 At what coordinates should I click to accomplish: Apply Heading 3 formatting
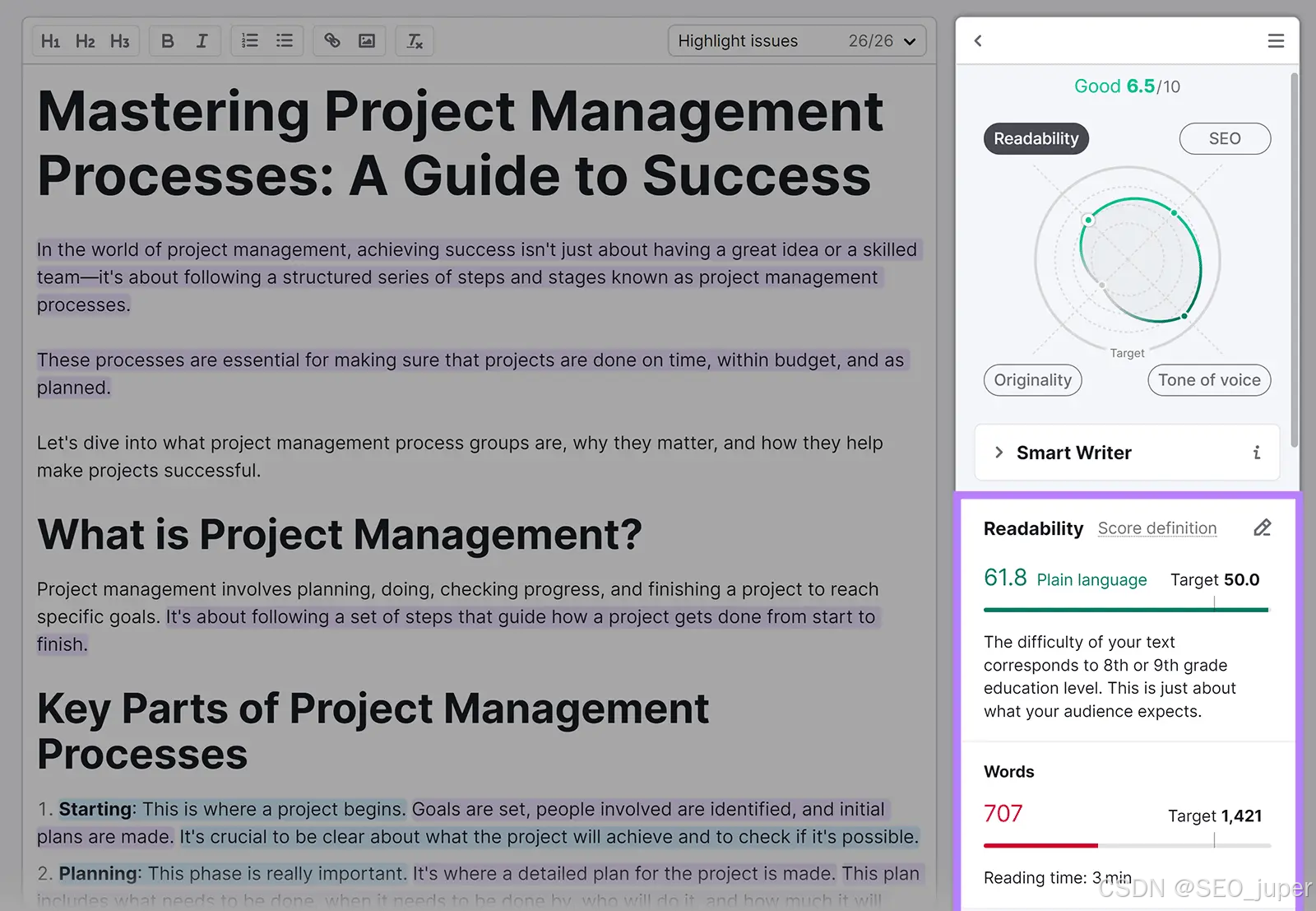click(x=120, y=41)
